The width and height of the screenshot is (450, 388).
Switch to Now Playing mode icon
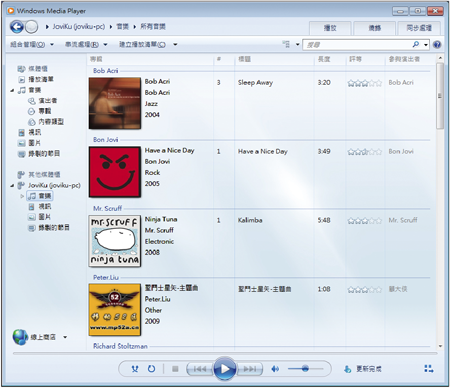(429, 369)
